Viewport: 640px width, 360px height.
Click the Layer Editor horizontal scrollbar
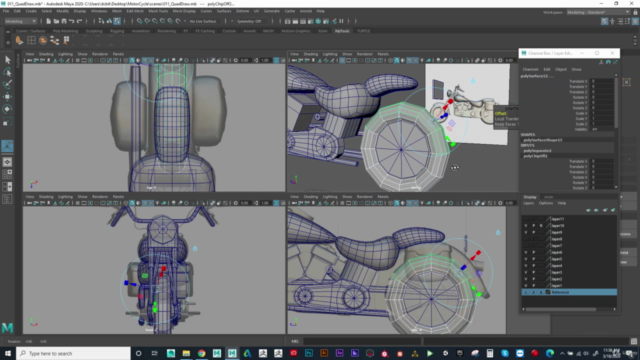(561, 309)
